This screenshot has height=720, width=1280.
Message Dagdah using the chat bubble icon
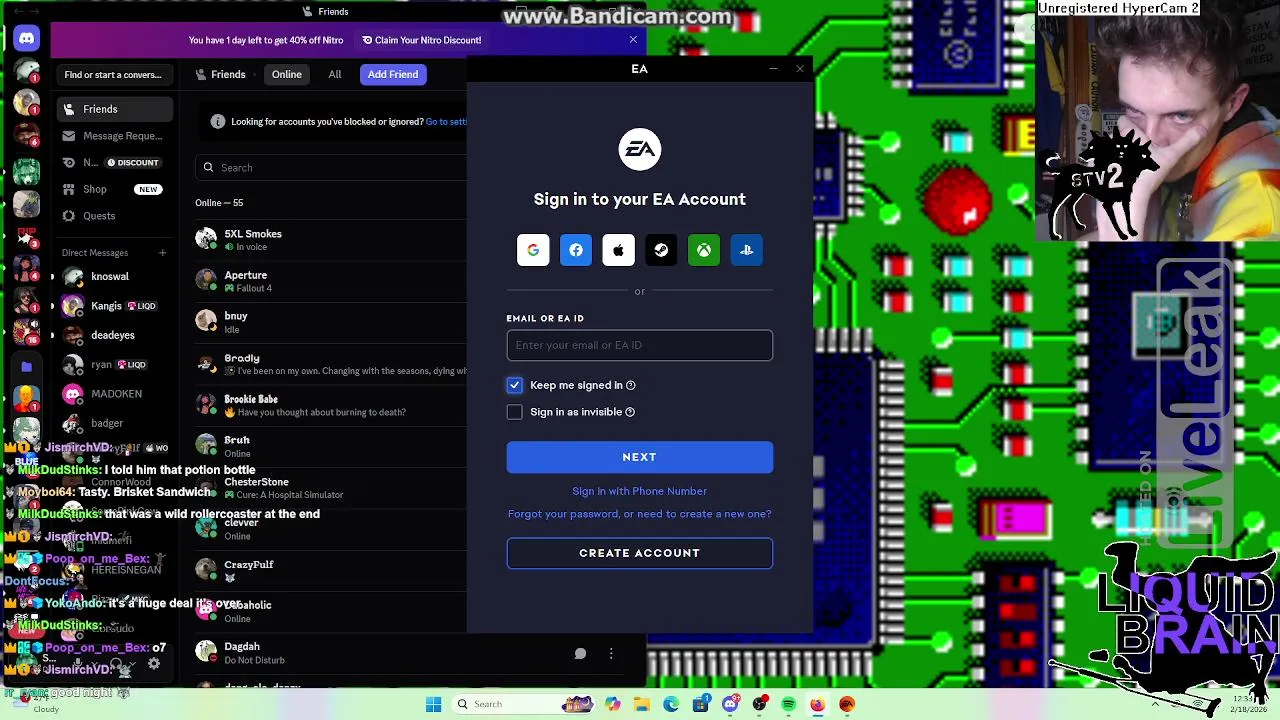pos(580,653)
